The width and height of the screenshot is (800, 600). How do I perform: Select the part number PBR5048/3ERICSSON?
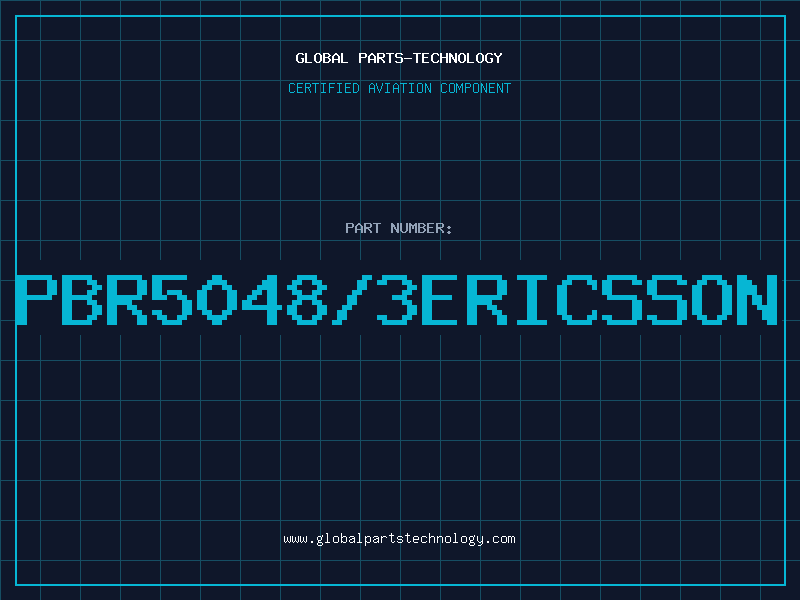(x=397, y=299)
